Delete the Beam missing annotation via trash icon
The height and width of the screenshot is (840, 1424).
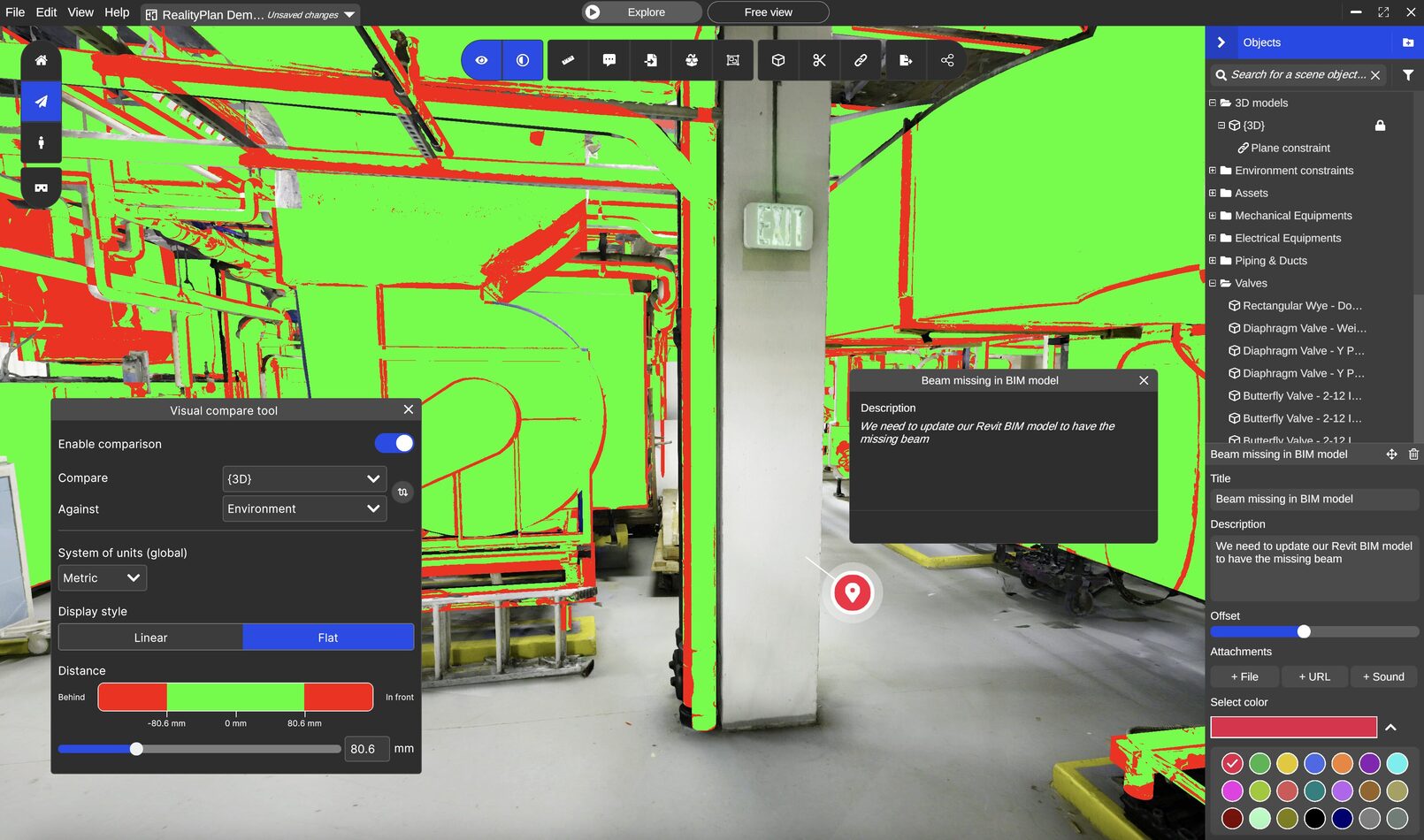(1413, 454)
